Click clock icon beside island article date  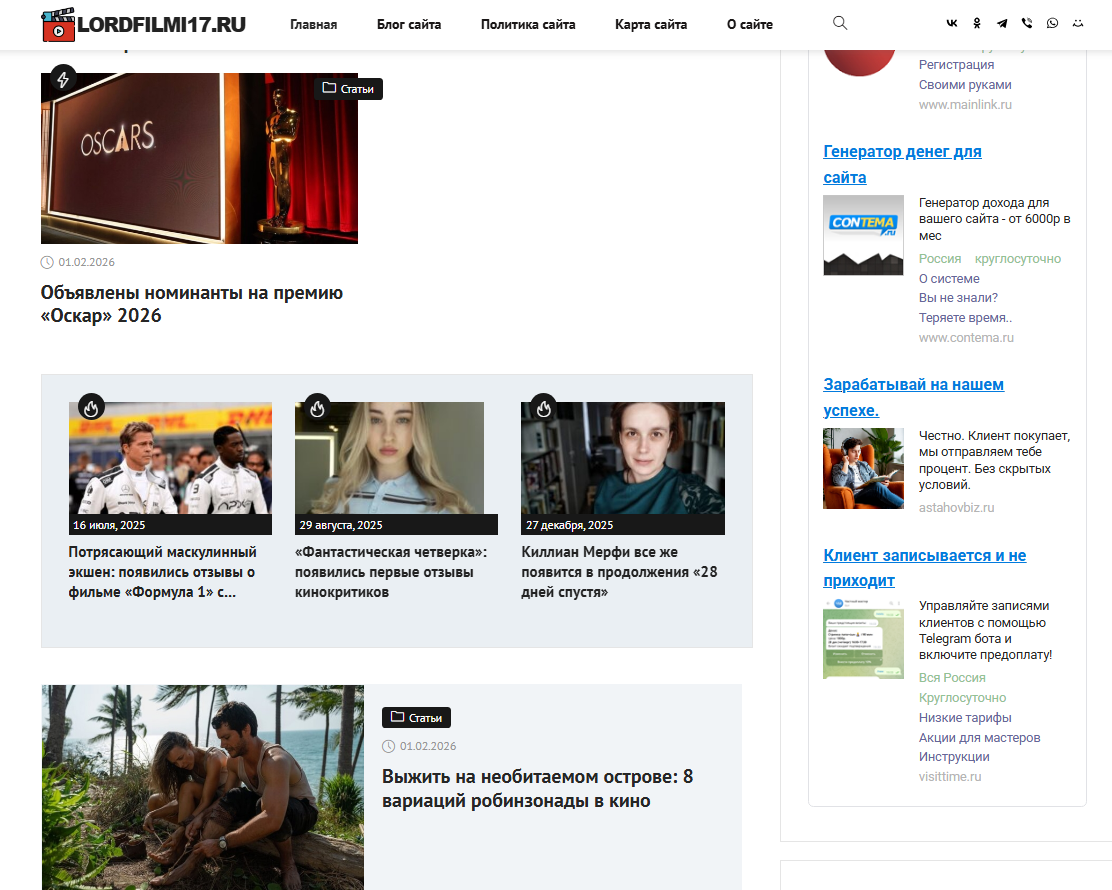coord(389,746)
